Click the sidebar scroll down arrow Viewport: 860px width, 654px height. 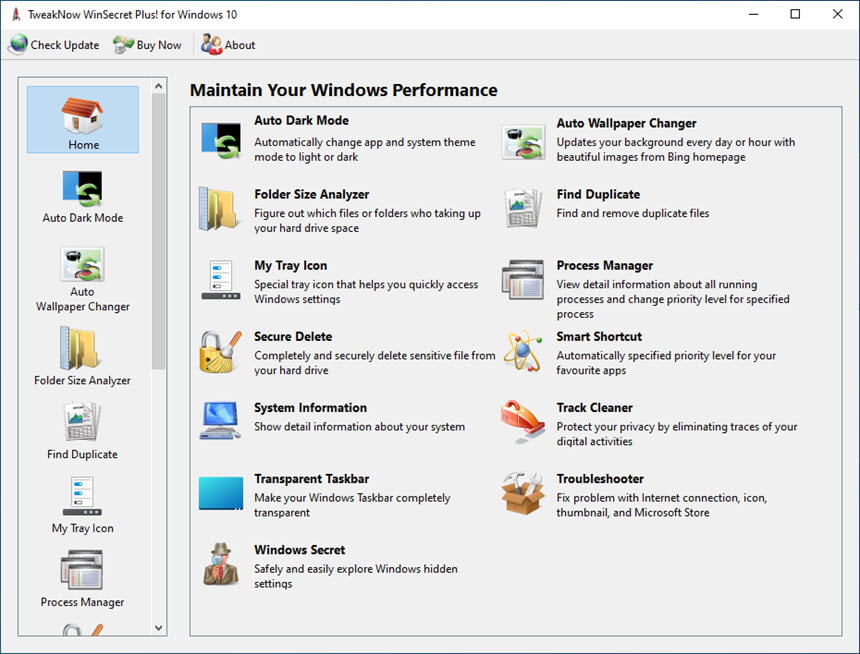coord(159,628)
